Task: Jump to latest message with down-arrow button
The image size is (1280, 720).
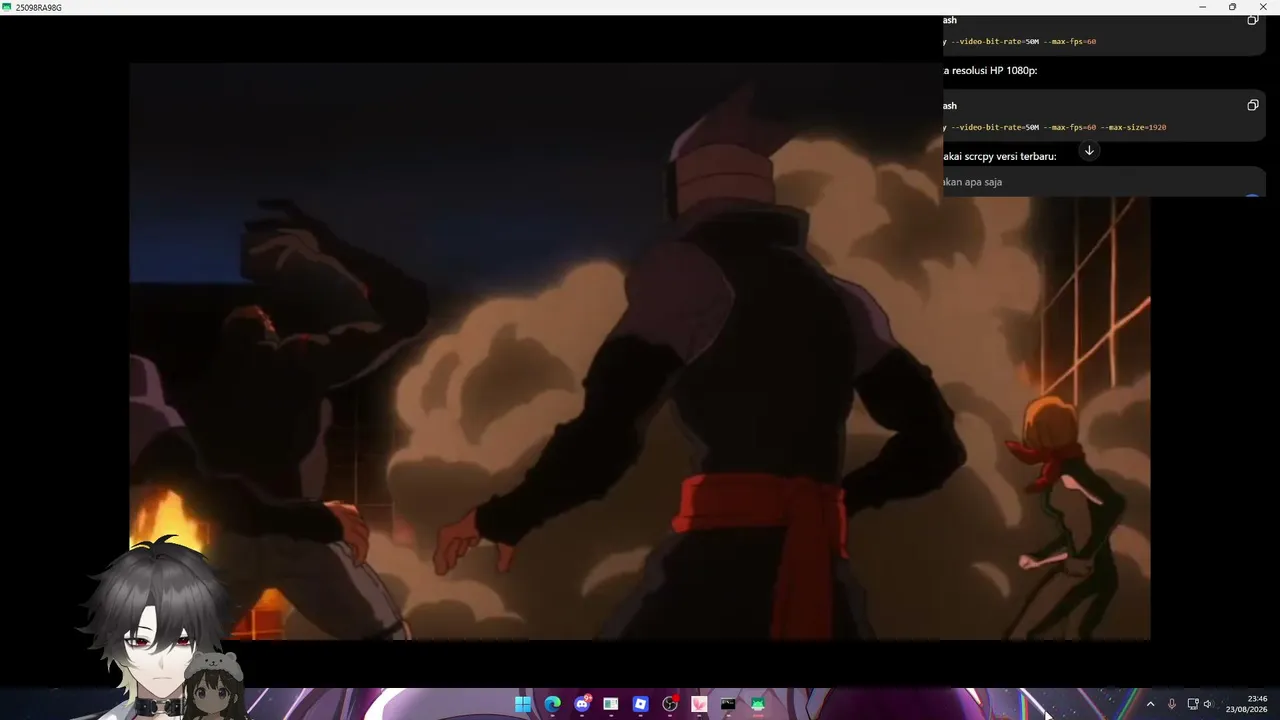Action: (1089, 151)
